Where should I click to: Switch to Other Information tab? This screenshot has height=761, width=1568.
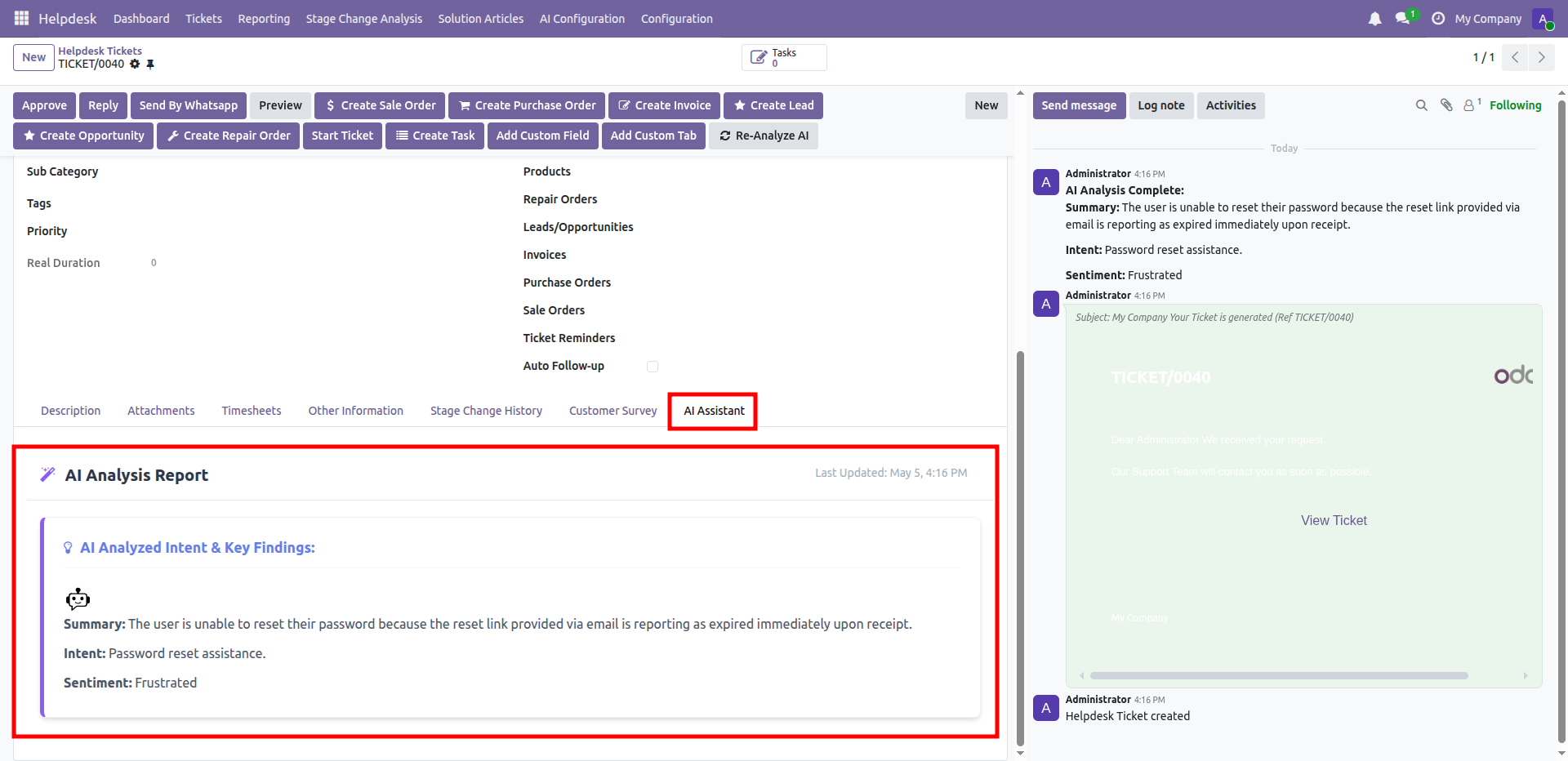(x=356, y=411)
